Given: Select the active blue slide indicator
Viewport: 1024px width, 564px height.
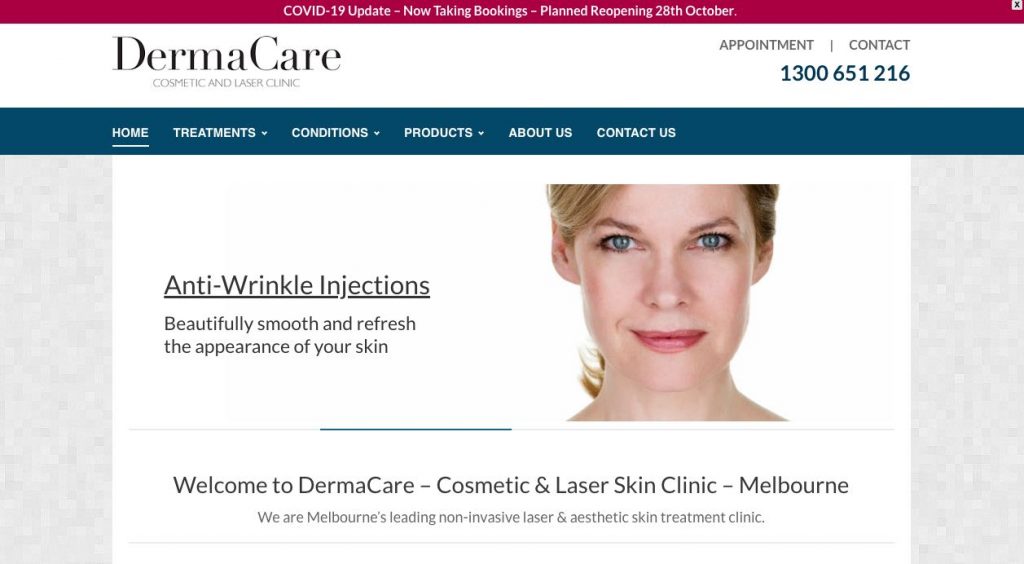Looking at the screenshot, I should click(x=415, y=430).
